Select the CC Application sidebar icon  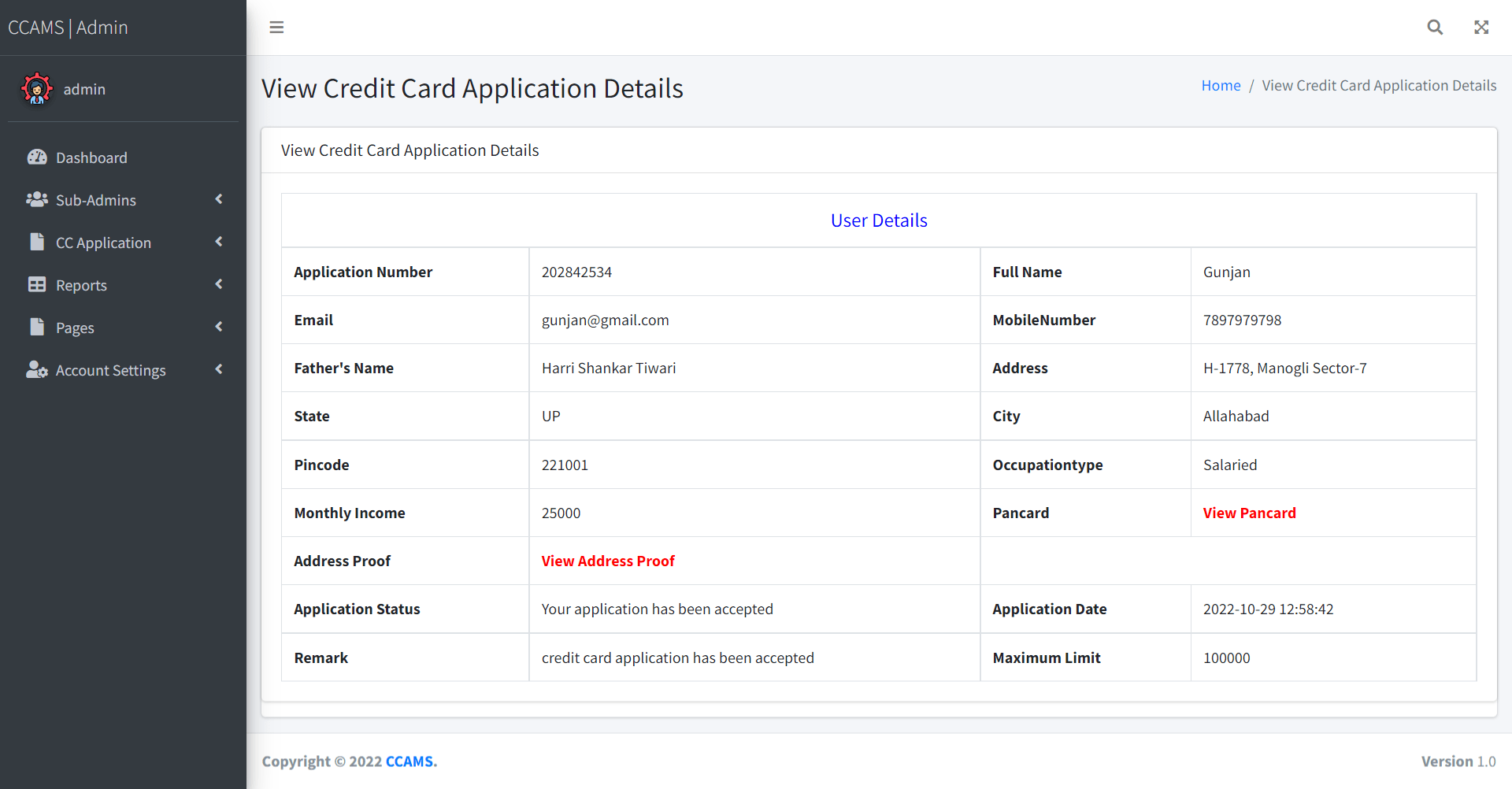click(36, 242)
